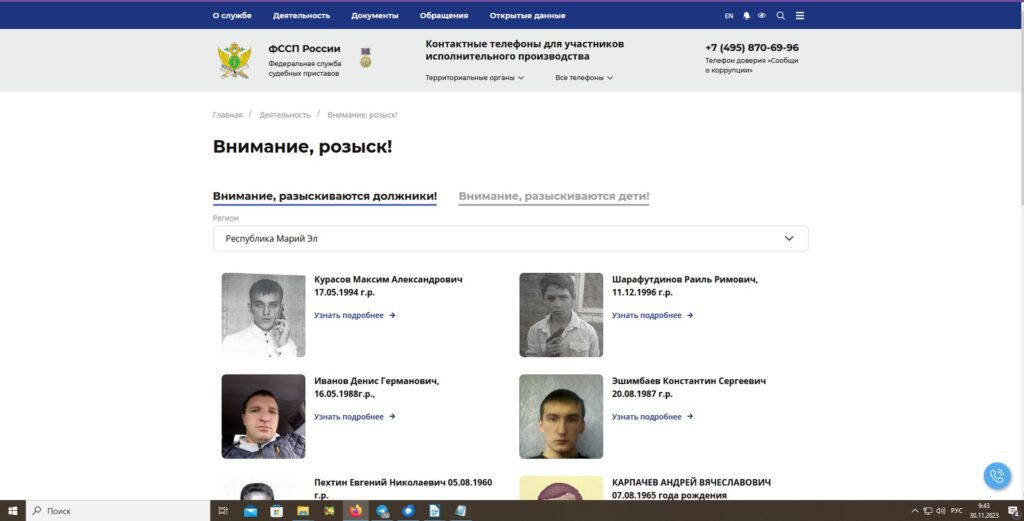Expand the Все телефоны dropdown

coord(584,78)
